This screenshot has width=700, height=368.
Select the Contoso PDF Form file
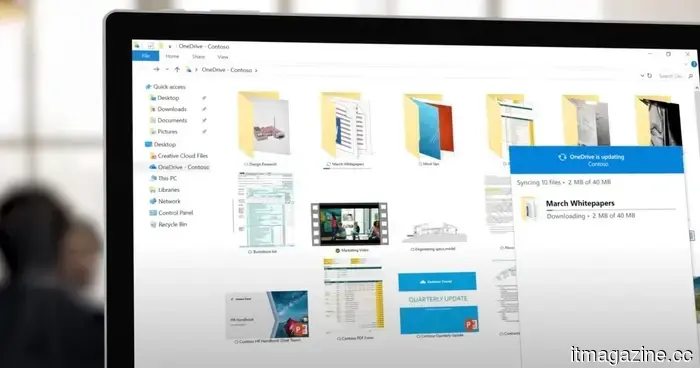(x=354, y=299)
